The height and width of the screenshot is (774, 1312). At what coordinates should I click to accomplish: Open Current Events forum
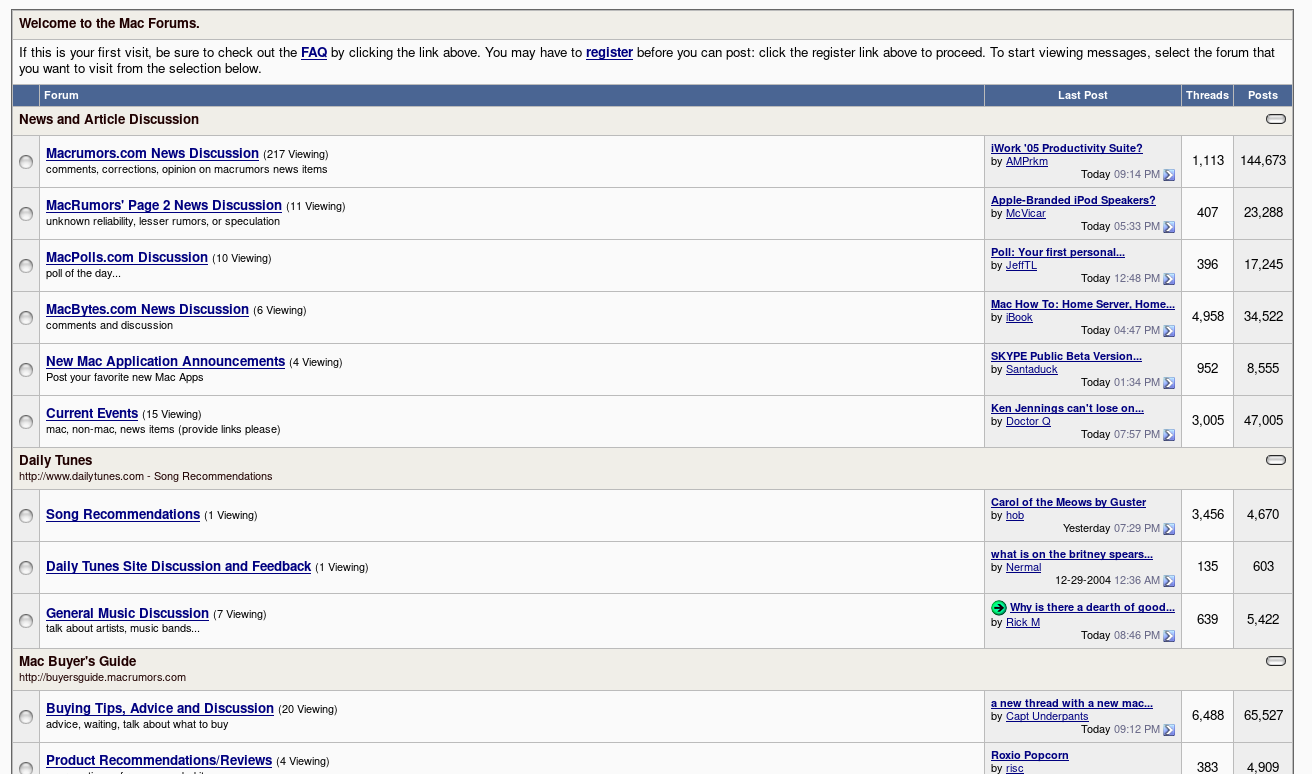pyautogui.click(x=92, y=413)
